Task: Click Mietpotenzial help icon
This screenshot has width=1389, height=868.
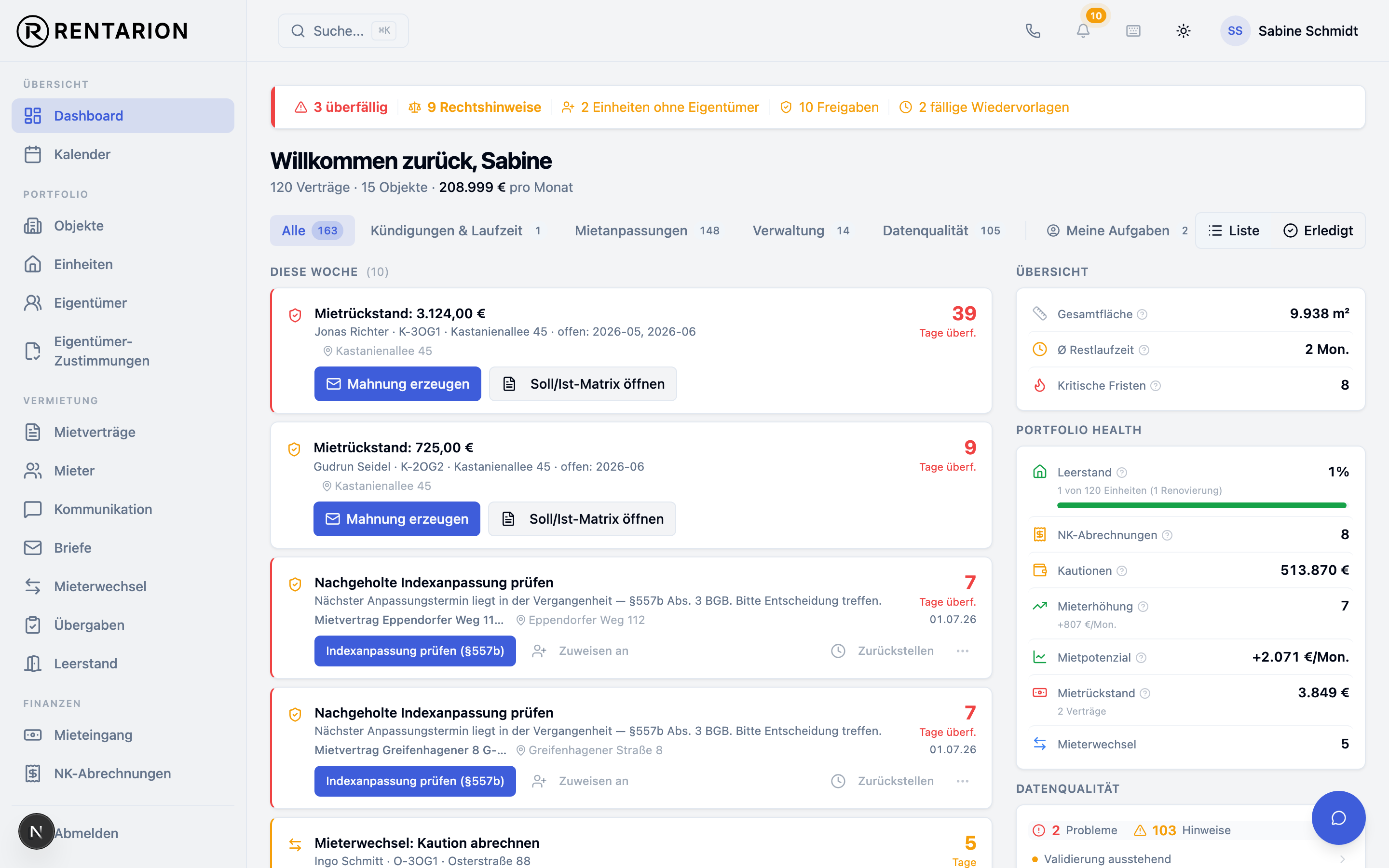Action: (1141, 657)
